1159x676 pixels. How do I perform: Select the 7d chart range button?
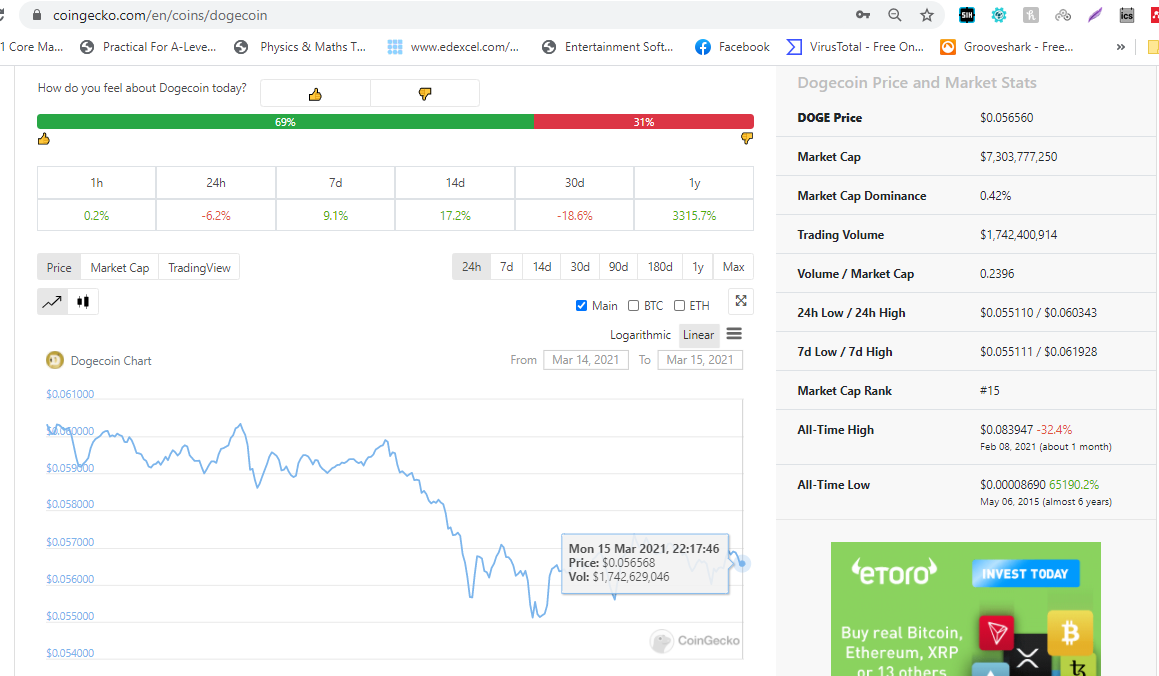pos(507,267)
